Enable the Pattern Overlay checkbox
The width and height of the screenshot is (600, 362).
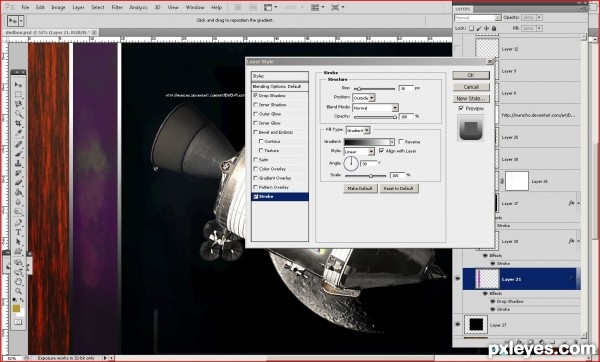[x=256, y=187]
